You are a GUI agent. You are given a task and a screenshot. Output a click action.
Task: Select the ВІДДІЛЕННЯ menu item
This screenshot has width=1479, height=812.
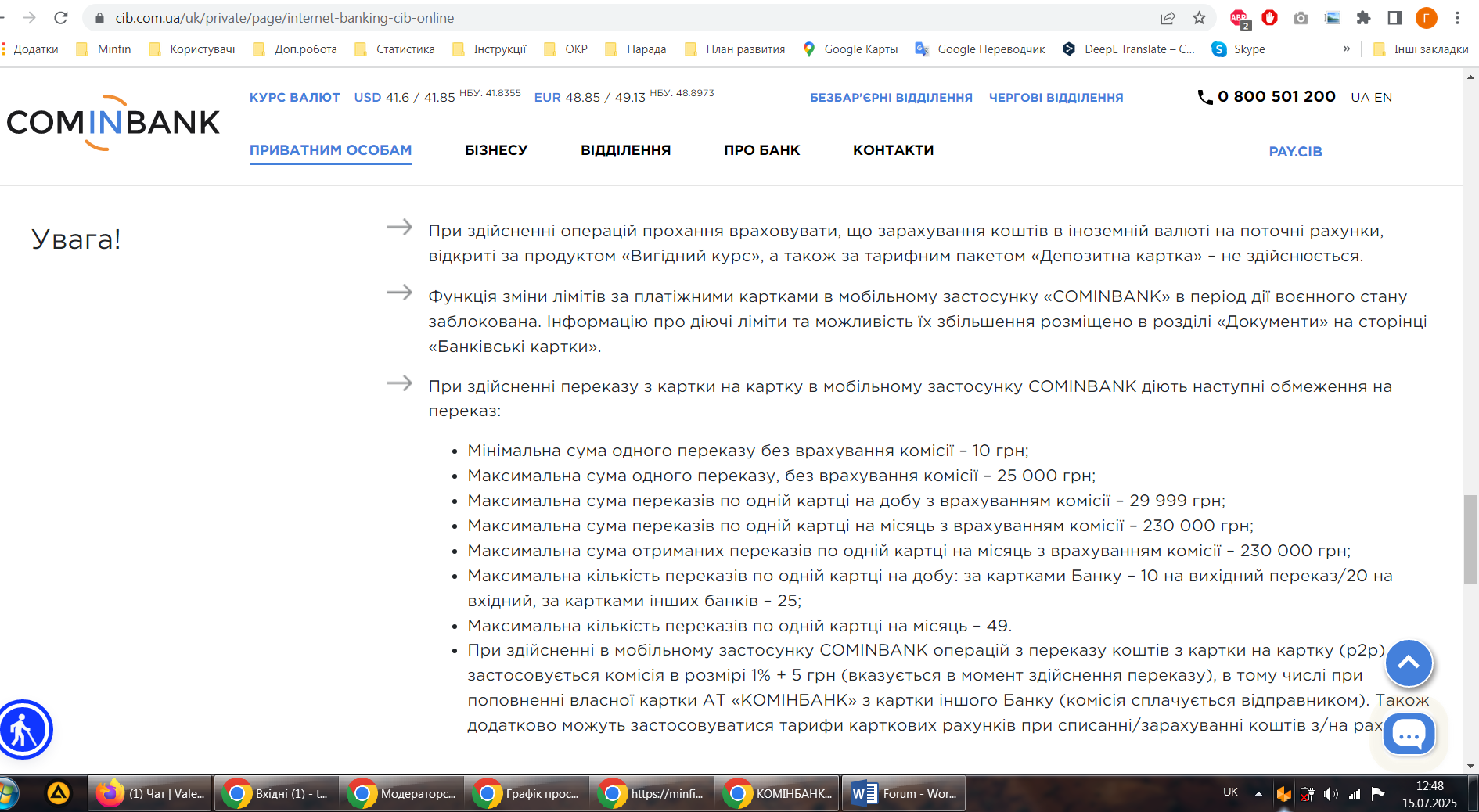click(x=626, y=150)
